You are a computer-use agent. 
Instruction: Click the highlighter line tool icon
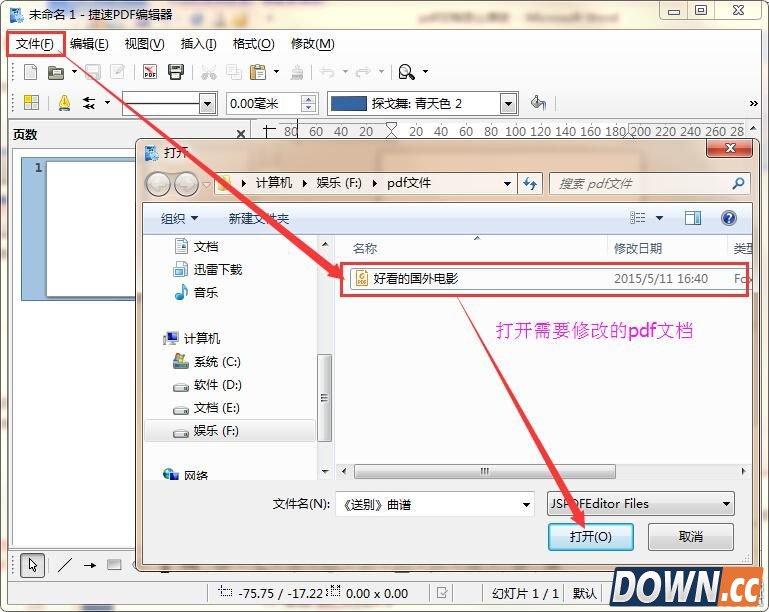[x=64, y=103]
